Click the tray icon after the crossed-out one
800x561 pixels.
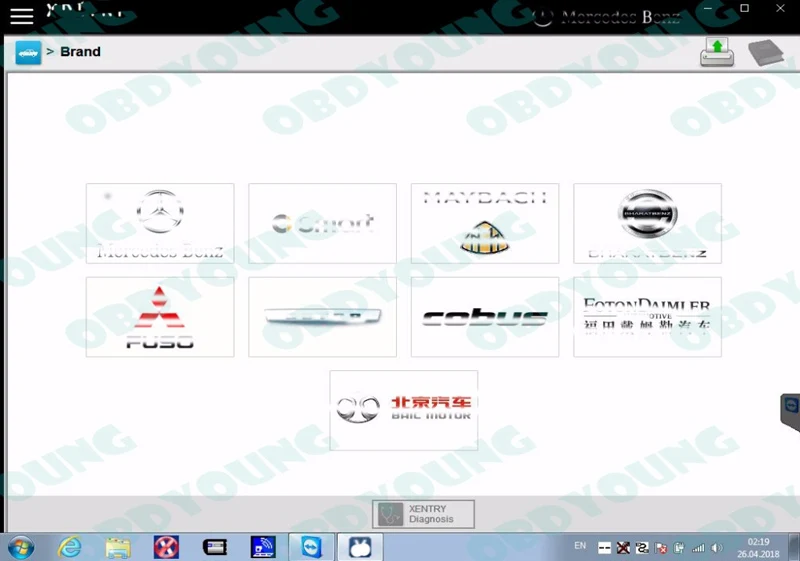click(x=642, y=548)
